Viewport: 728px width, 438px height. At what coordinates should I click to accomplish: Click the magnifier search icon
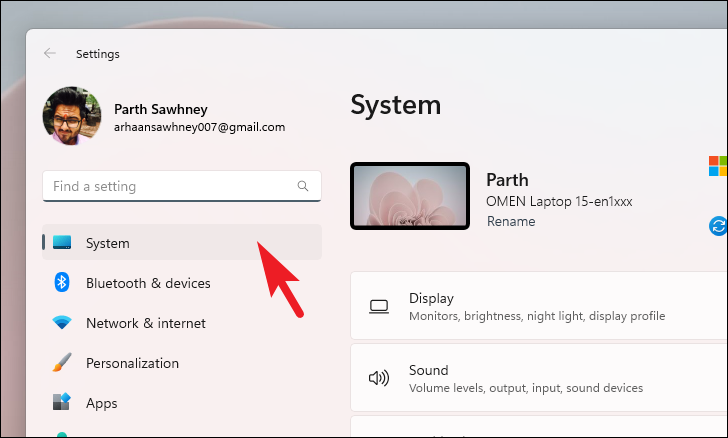click(x=303, y=186)
